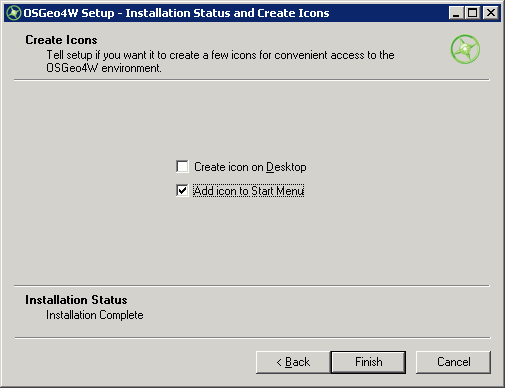
Task: Close the setup window
Action: click(491, 13)
